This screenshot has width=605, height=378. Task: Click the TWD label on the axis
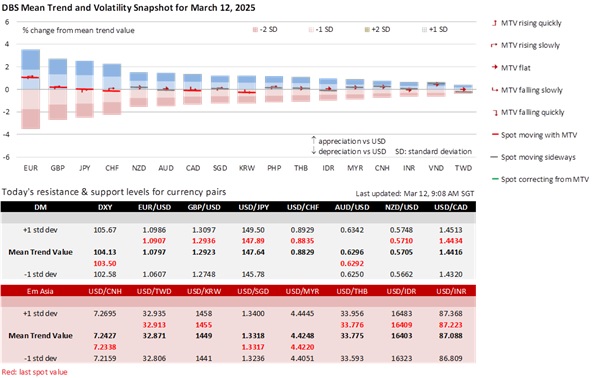click(x=463, y=168)
